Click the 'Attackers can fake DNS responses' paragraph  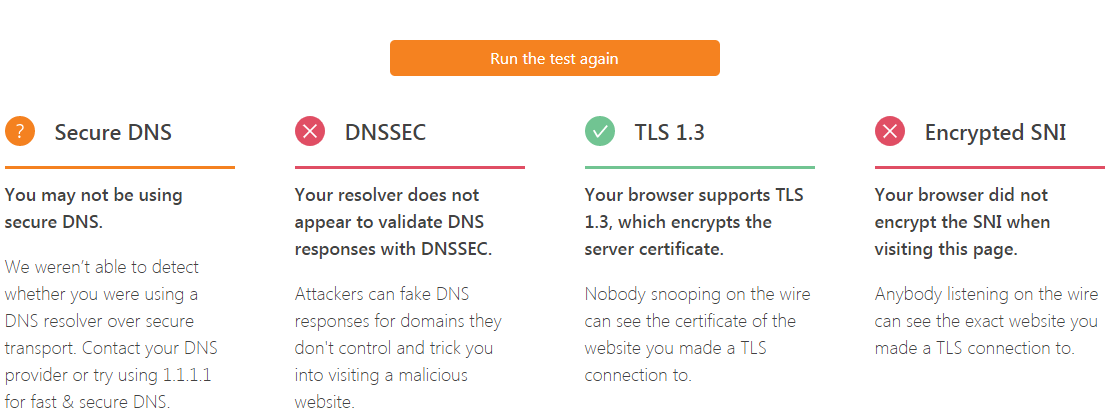(x=398, y=348)
